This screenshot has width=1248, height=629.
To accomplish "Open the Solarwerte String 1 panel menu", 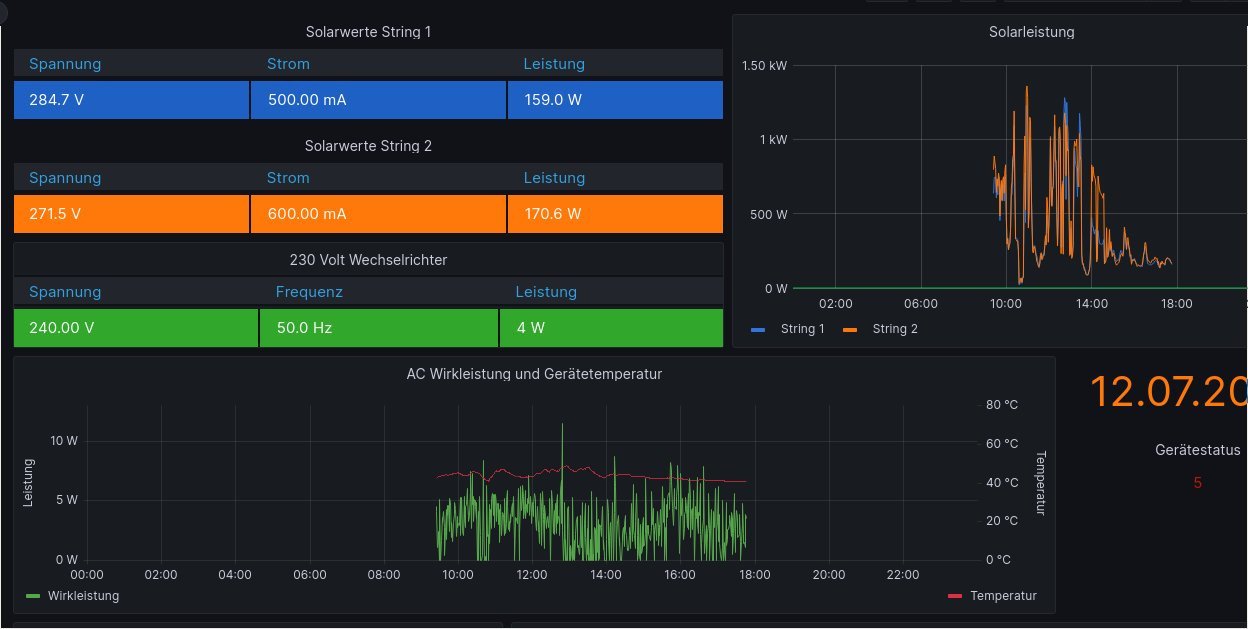I will point(368,32).
